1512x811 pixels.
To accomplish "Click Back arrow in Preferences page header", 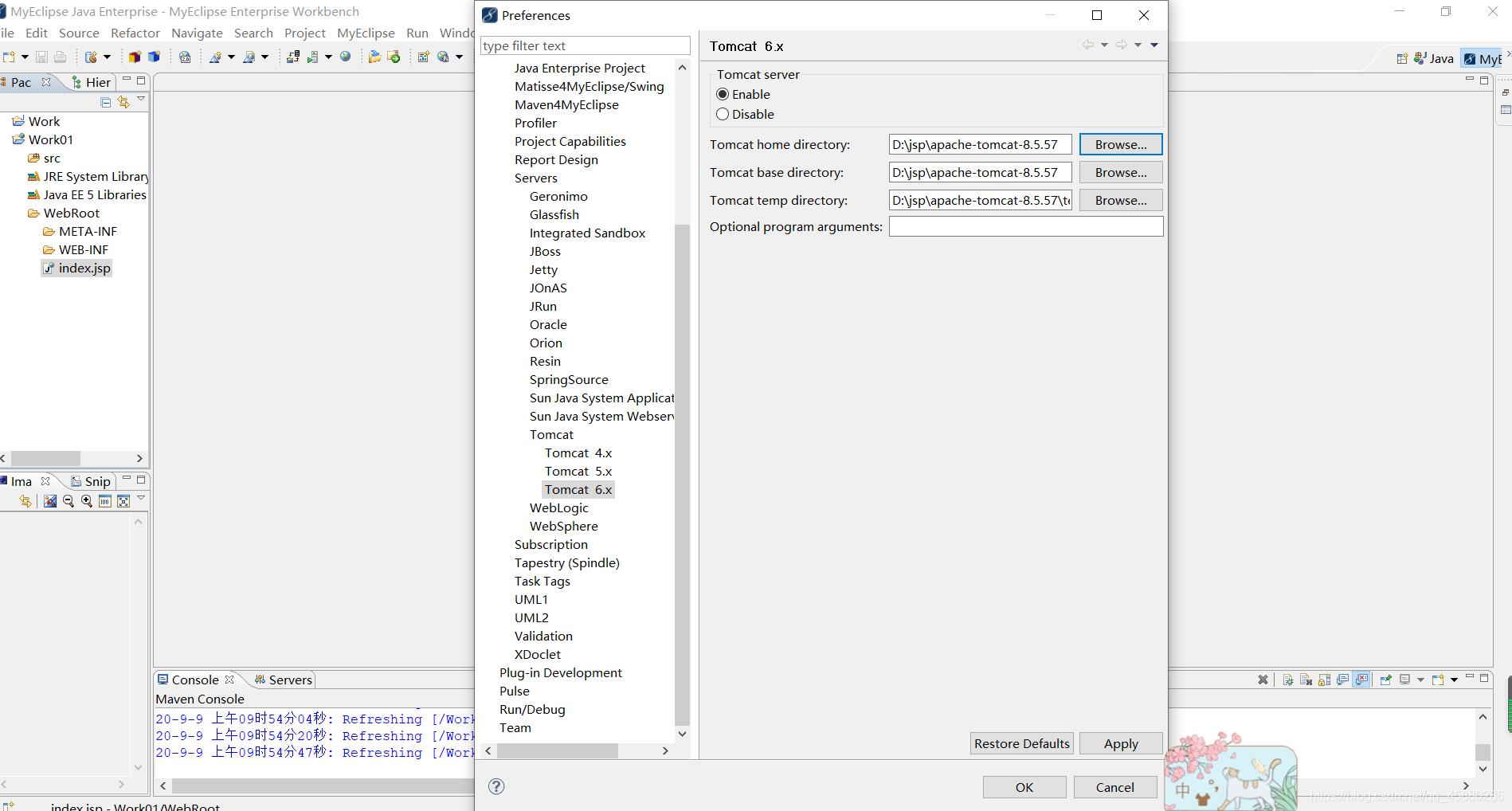I will (1087, 45).
